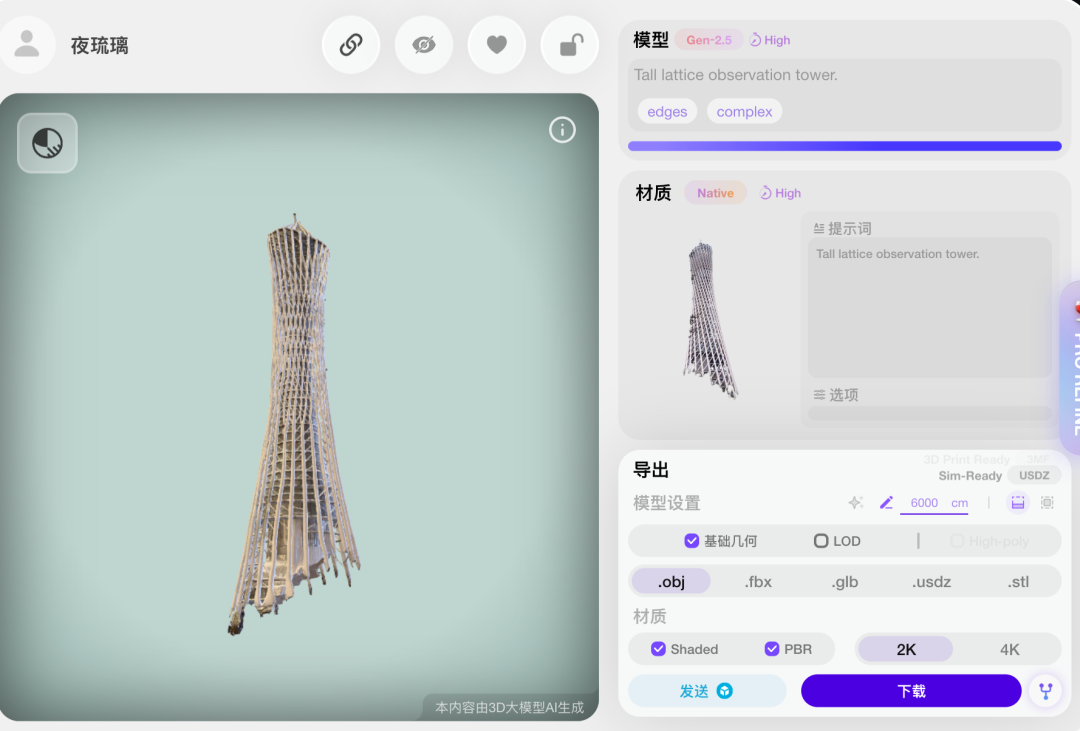Click the sparkle auto-size icon
Image resolution: width=1080 pixels, height=731 pixels.
point(856,503)
